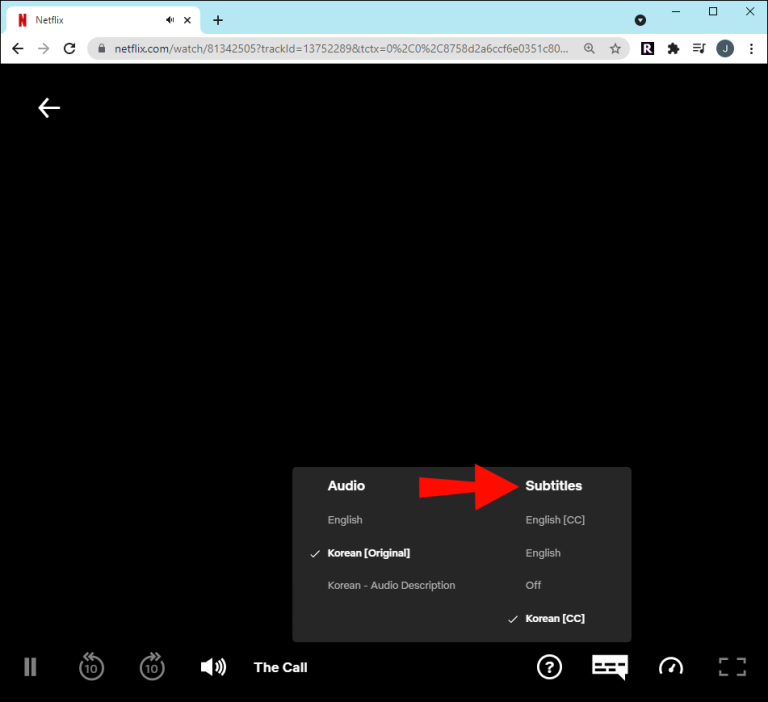The image size is (768, 702).
Task: Mute the player volume
Action: tap(213, 667)
